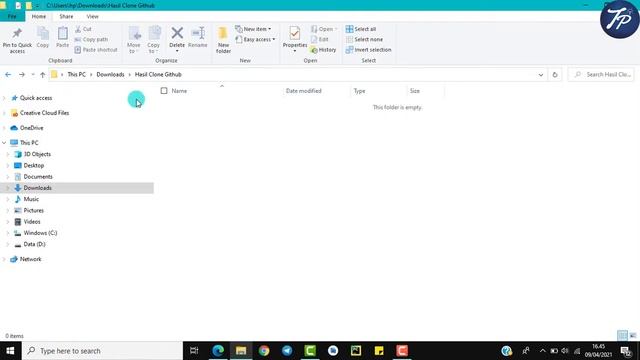Click This PC in the breadcrumb path
The image size is (640, 360).
click(77, 75)
